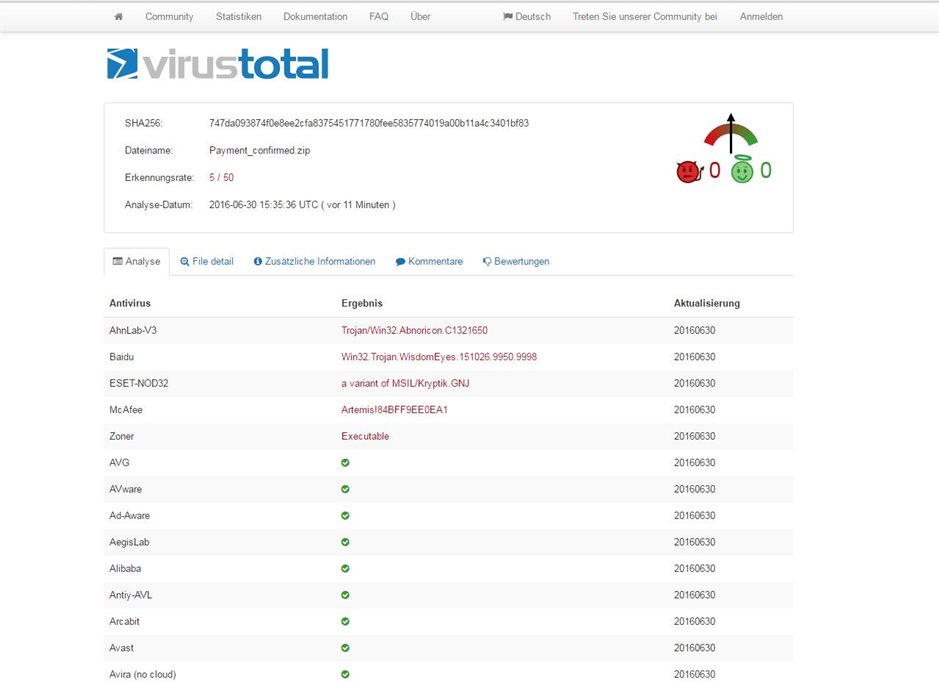Click the AhnLab-V3 row name
The image size is (939, 682).
click(133, 331)
